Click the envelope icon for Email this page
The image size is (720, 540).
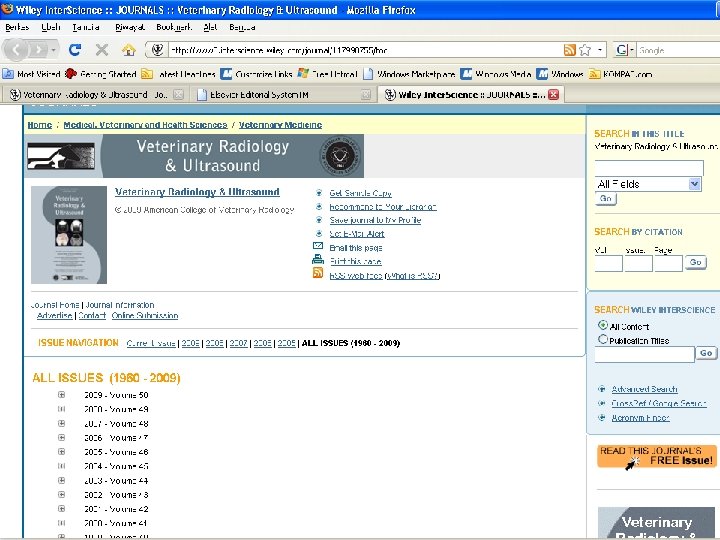pos(318,246)
